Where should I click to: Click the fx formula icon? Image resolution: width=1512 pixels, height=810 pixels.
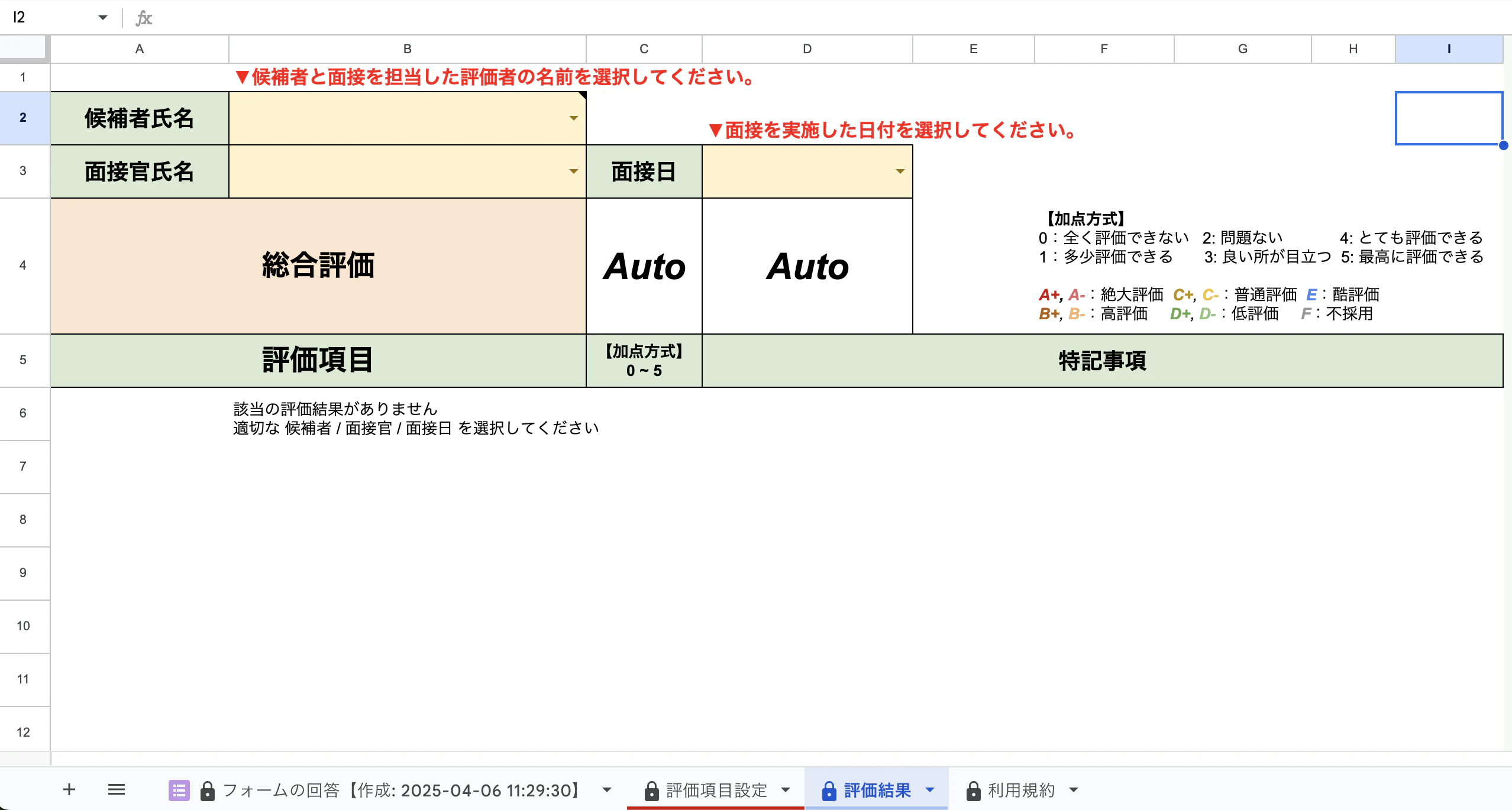click(144, 18)
